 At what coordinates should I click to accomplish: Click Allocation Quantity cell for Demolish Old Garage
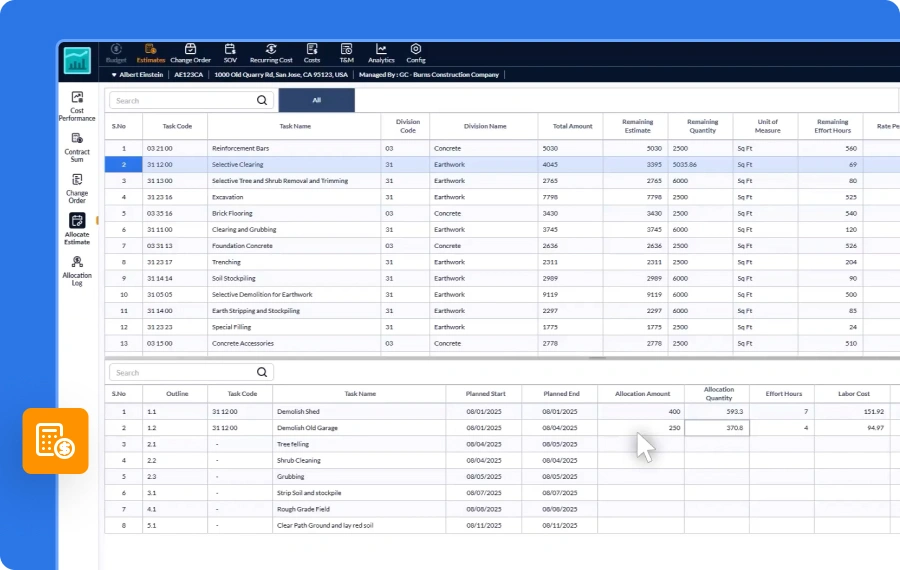pyautogui.click(x=716, y=428)
